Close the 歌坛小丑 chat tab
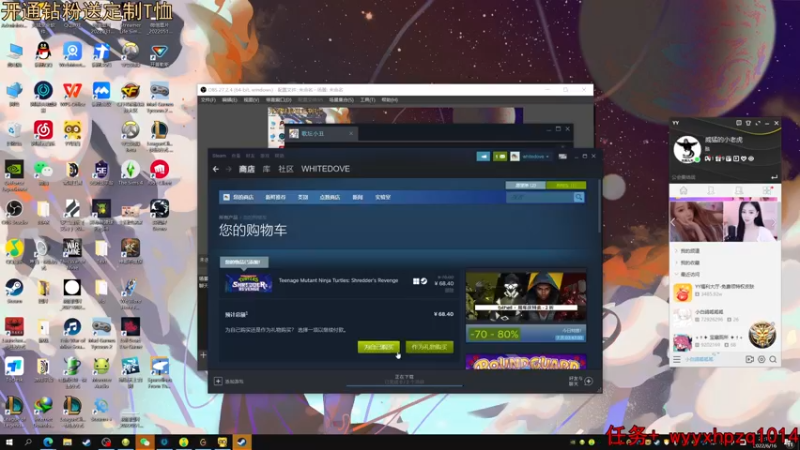 [x=351, y=134]
